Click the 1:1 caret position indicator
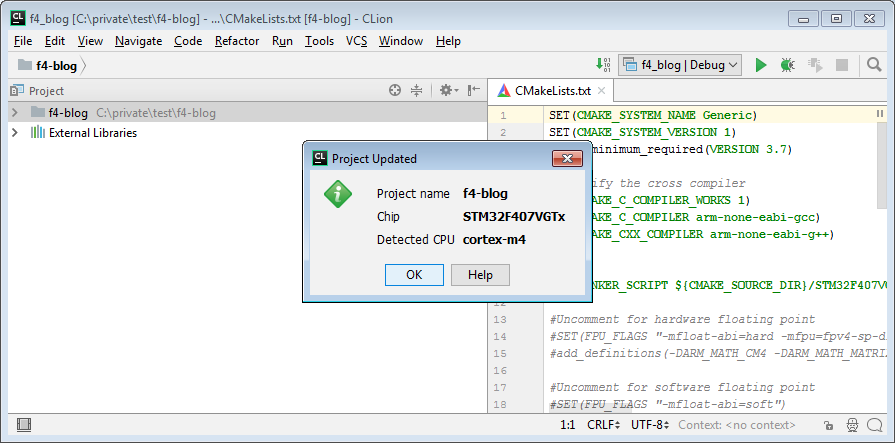The height and width of the screenshot is (443, 895). tap(567, 425)
